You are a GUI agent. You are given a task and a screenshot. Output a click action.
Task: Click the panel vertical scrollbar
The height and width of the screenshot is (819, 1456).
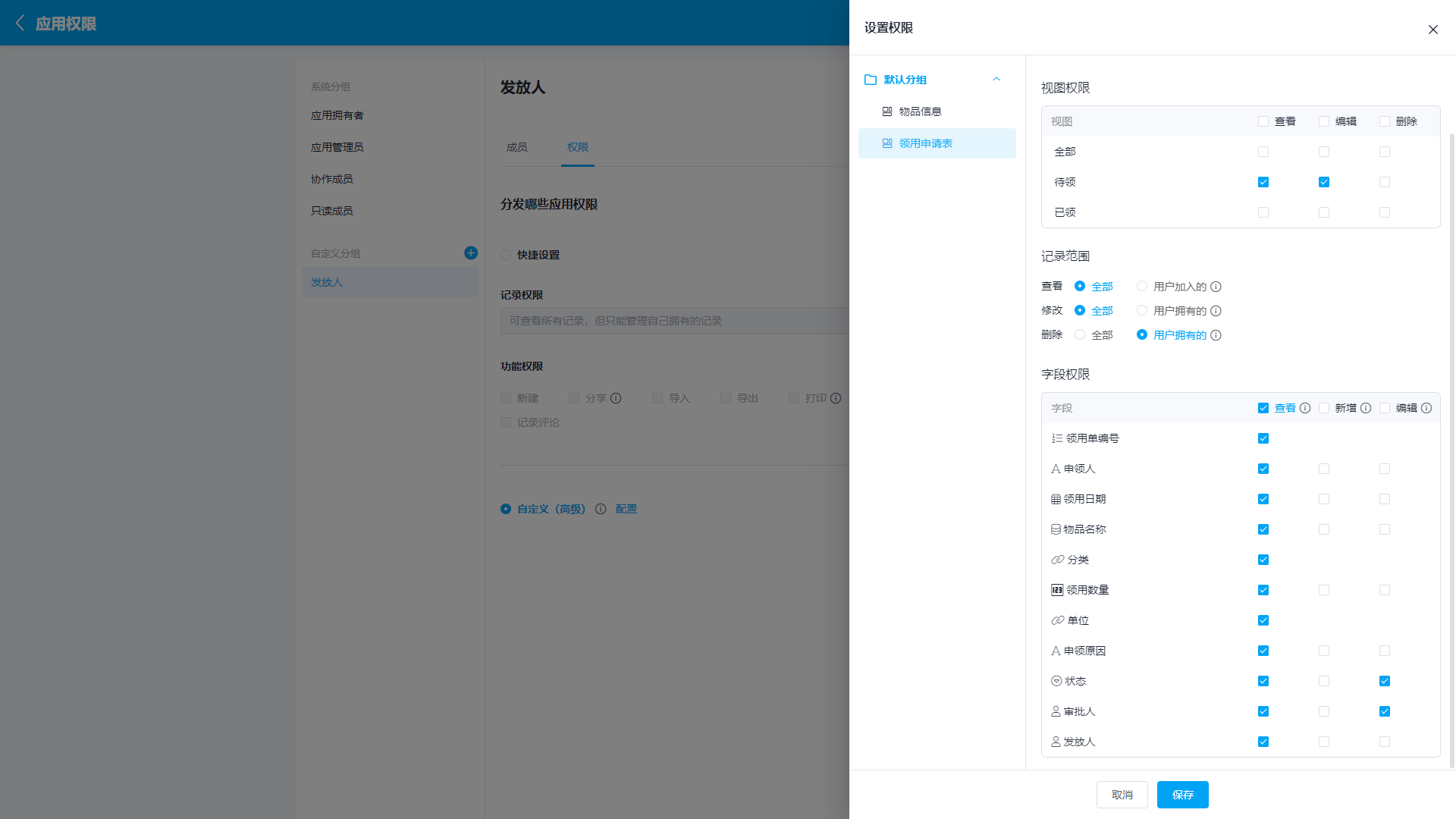coord(1452,450)
